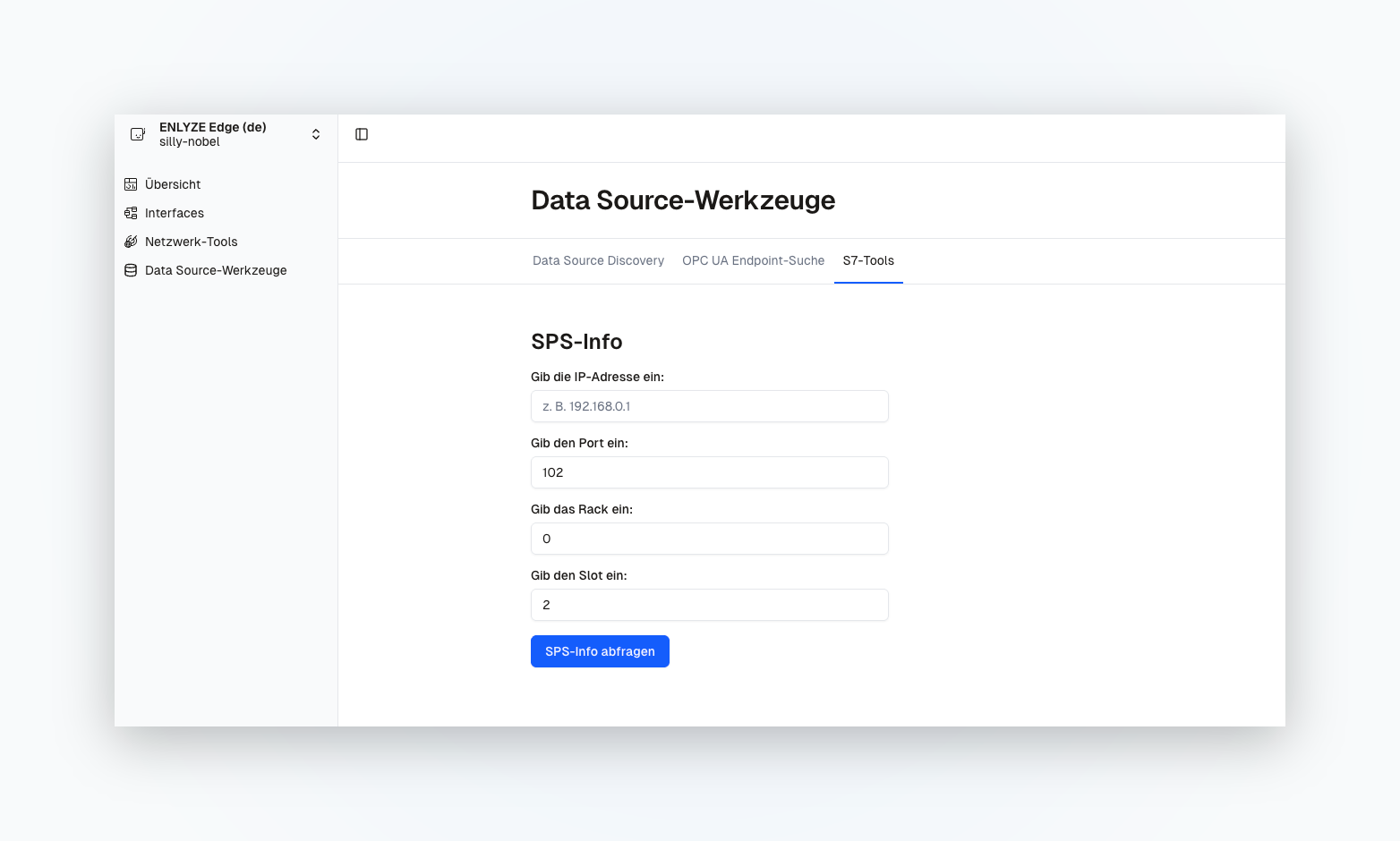The height and width of the screenshot is (841, 1400).
Task: Select the S7-Tools tab
Action: tap(868, 260)
